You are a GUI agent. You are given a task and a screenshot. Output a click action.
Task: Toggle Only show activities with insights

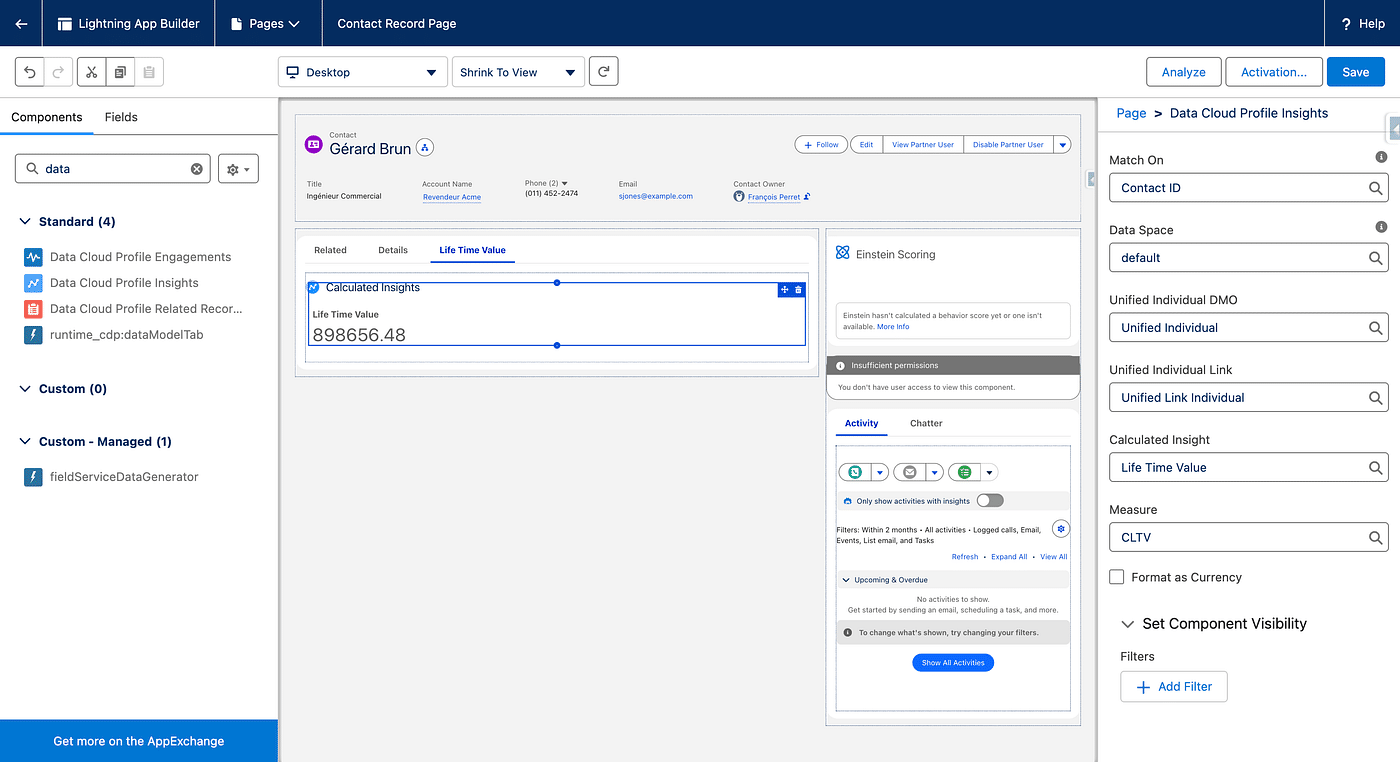tap(989, 501)
